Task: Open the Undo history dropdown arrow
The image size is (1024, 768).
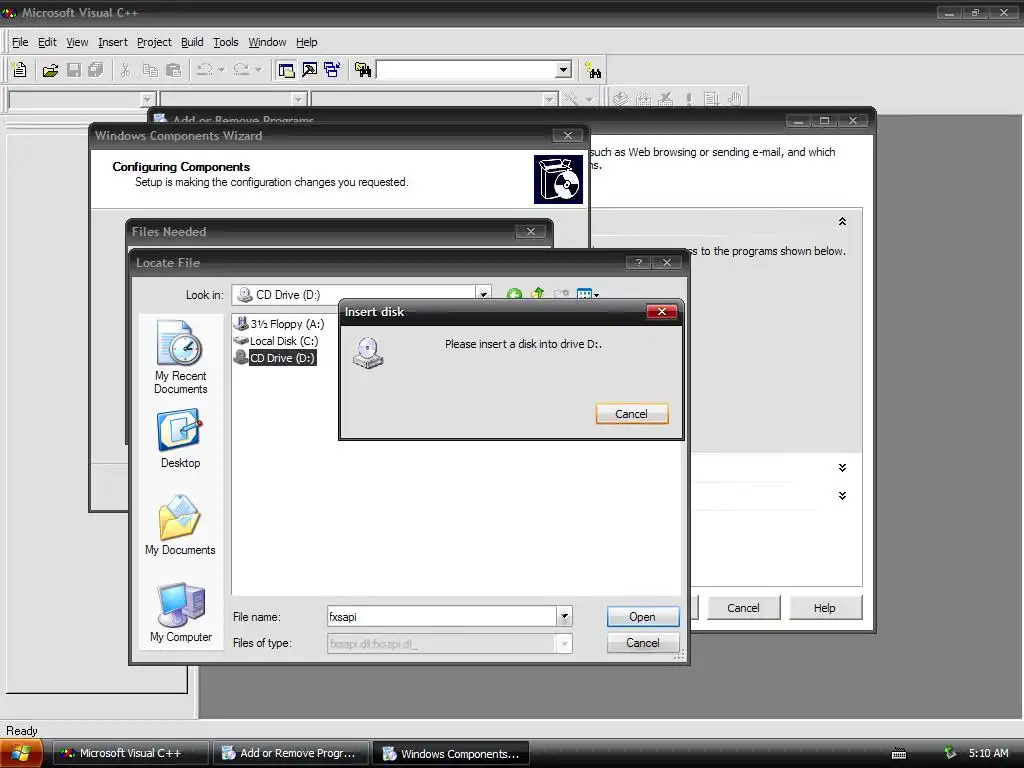Action: [221, 69]
